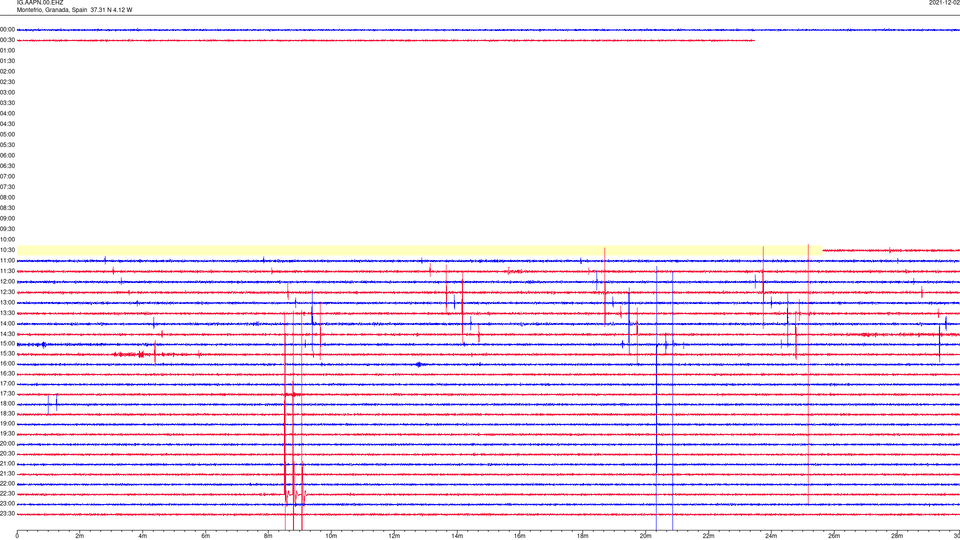
Task: Select the '00:30' time row label
Action: [x=7, y=40]
